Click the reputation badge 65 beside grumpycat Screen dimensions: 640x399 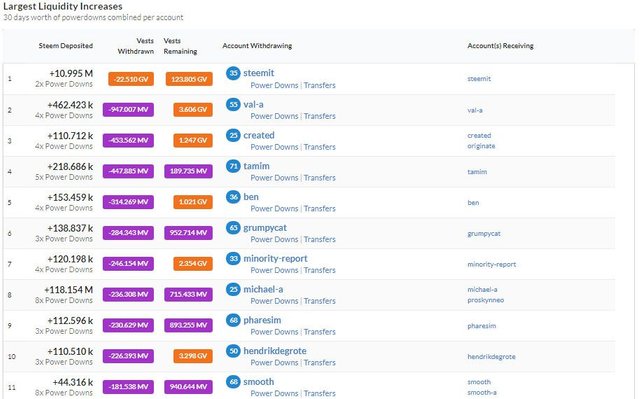point(233,228)
